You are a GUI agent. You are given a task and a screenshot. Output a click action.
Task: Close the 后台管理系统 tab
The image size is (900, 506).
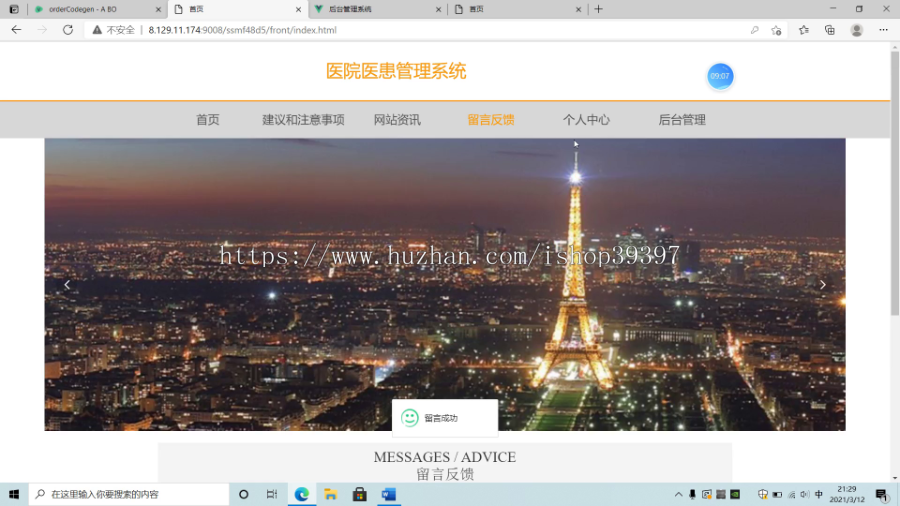pyautogui.click(x=439, y=9)
